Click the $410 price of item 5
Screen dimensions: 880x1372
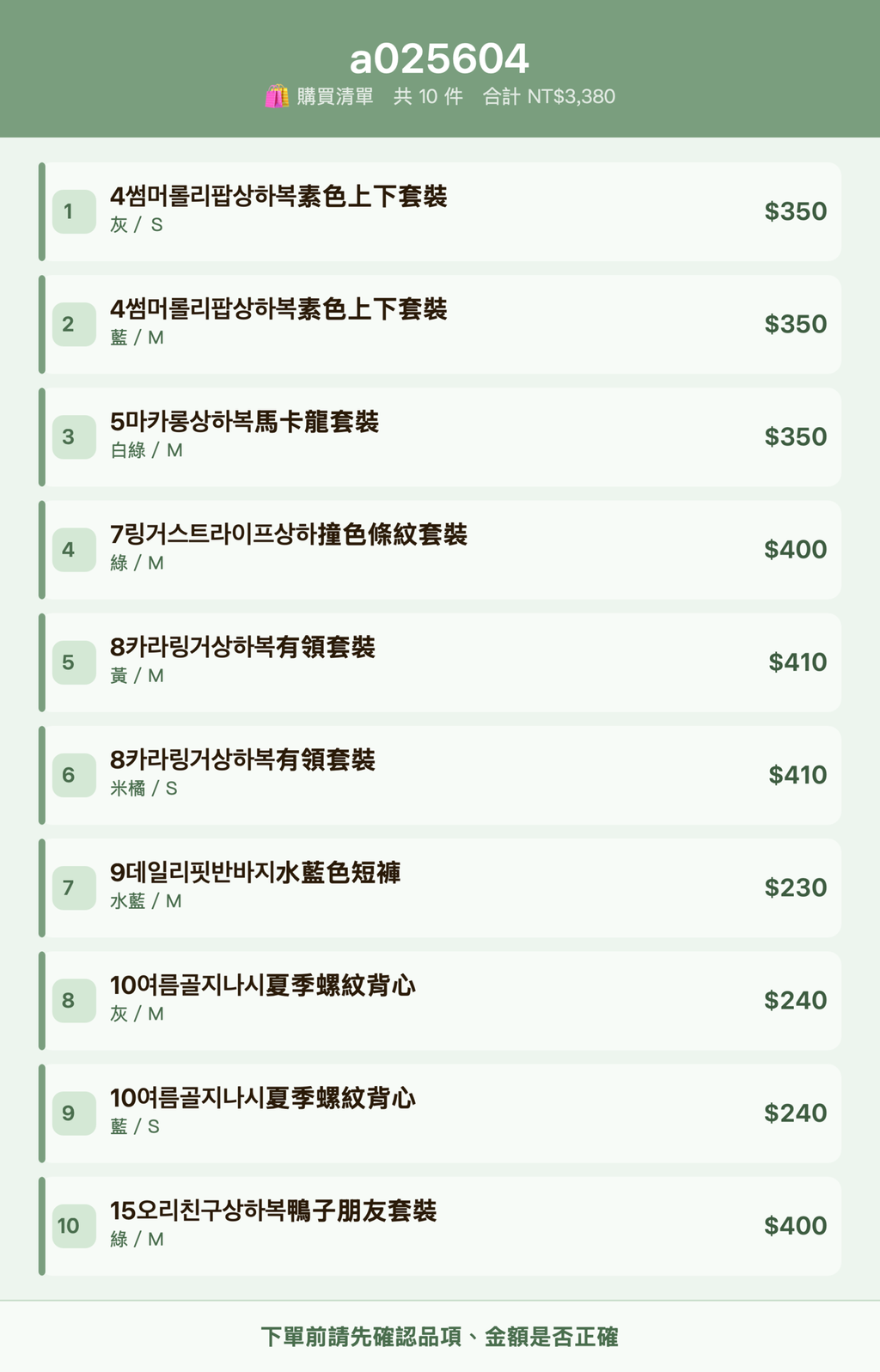click(797, 662)
